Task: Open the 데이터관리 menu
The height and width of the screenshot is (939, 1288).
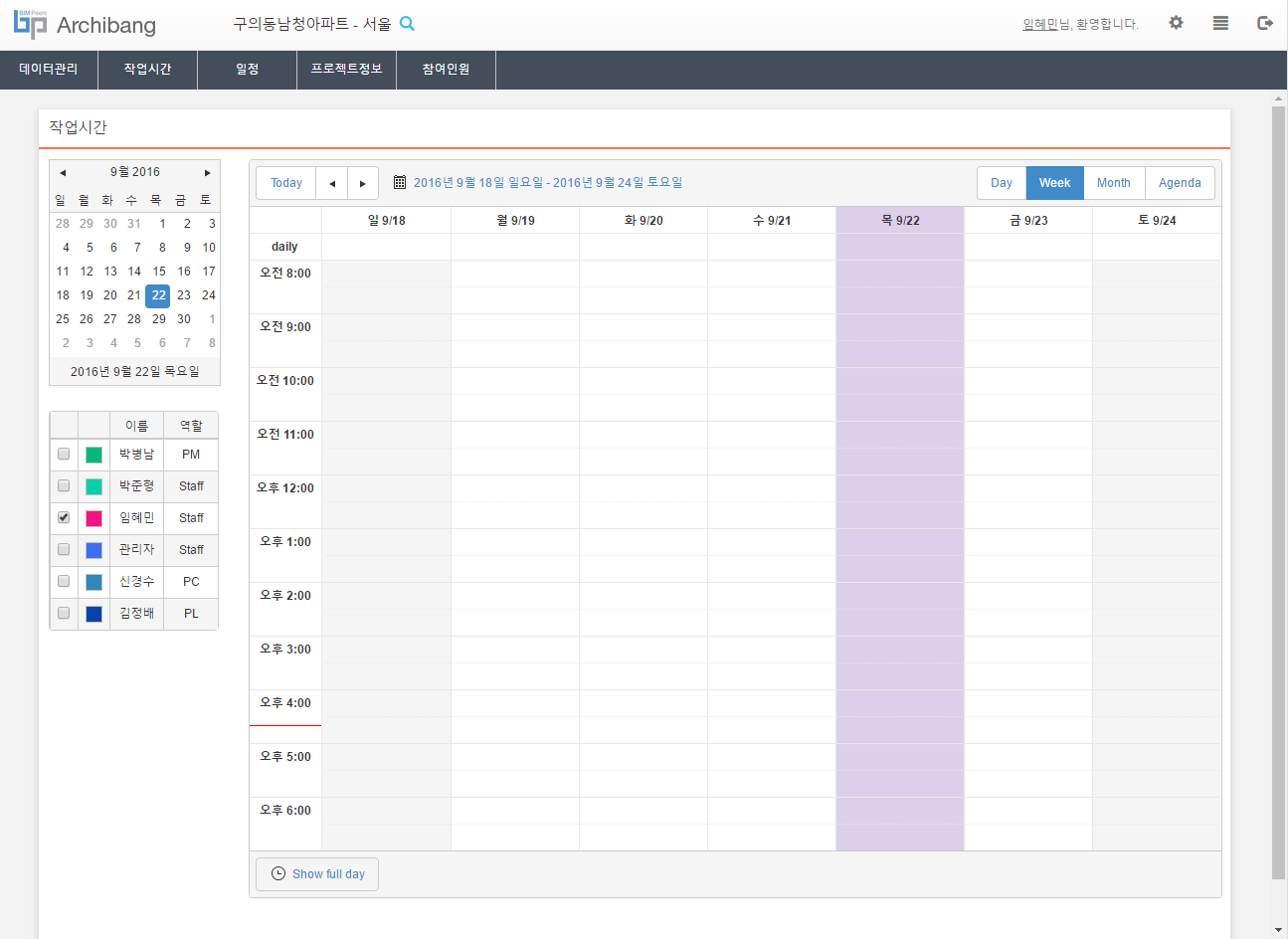Action: pos(49,70)
